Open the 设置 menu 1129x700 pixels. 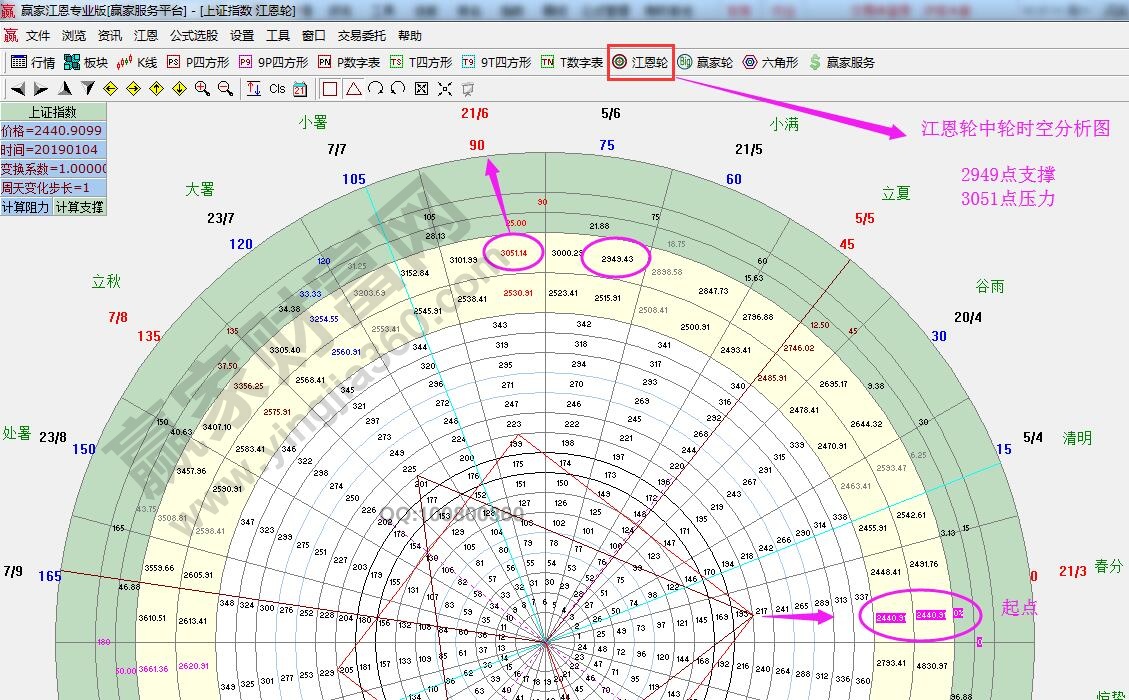click(x=240, y=35)
